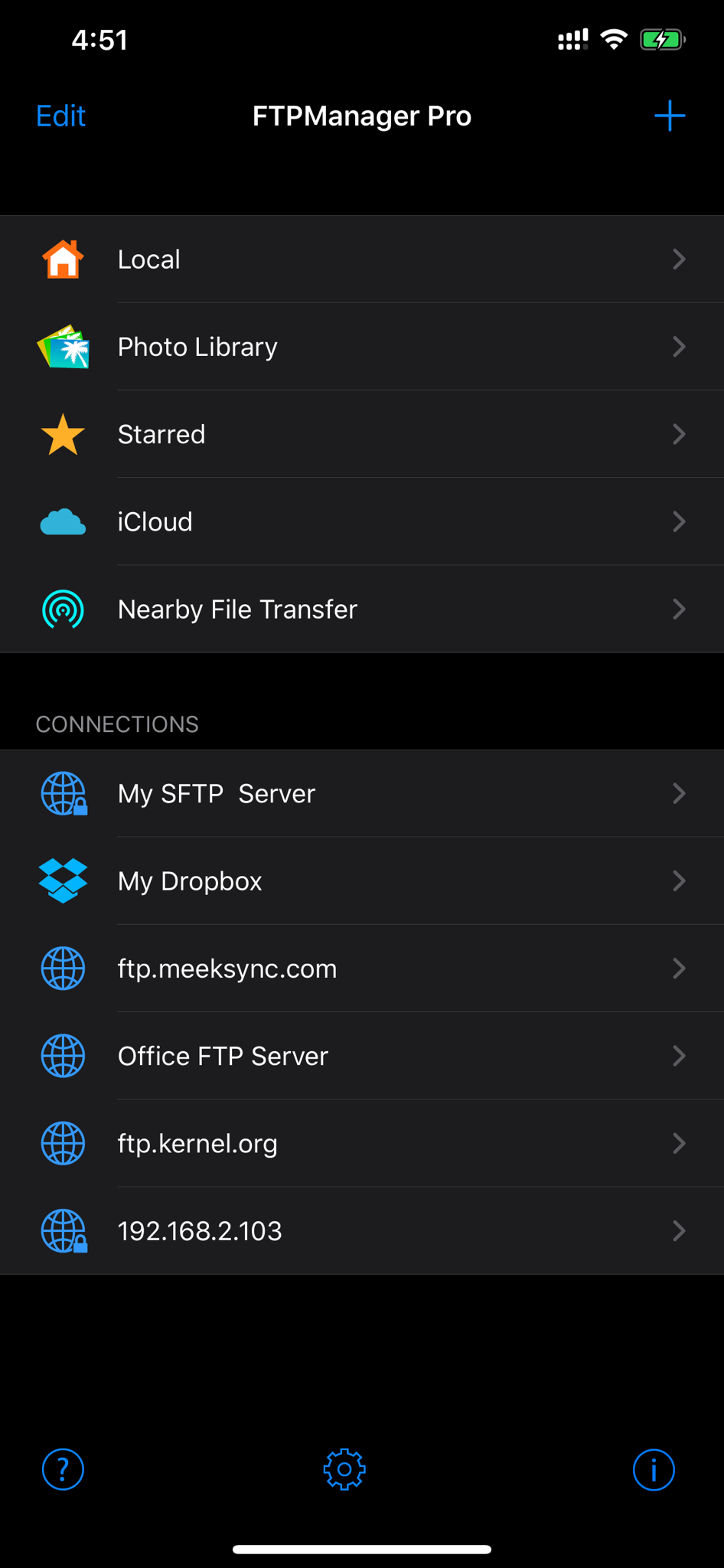
Task: Tap the locked globe icon for My SFTP Server
Action: [64, 794]
